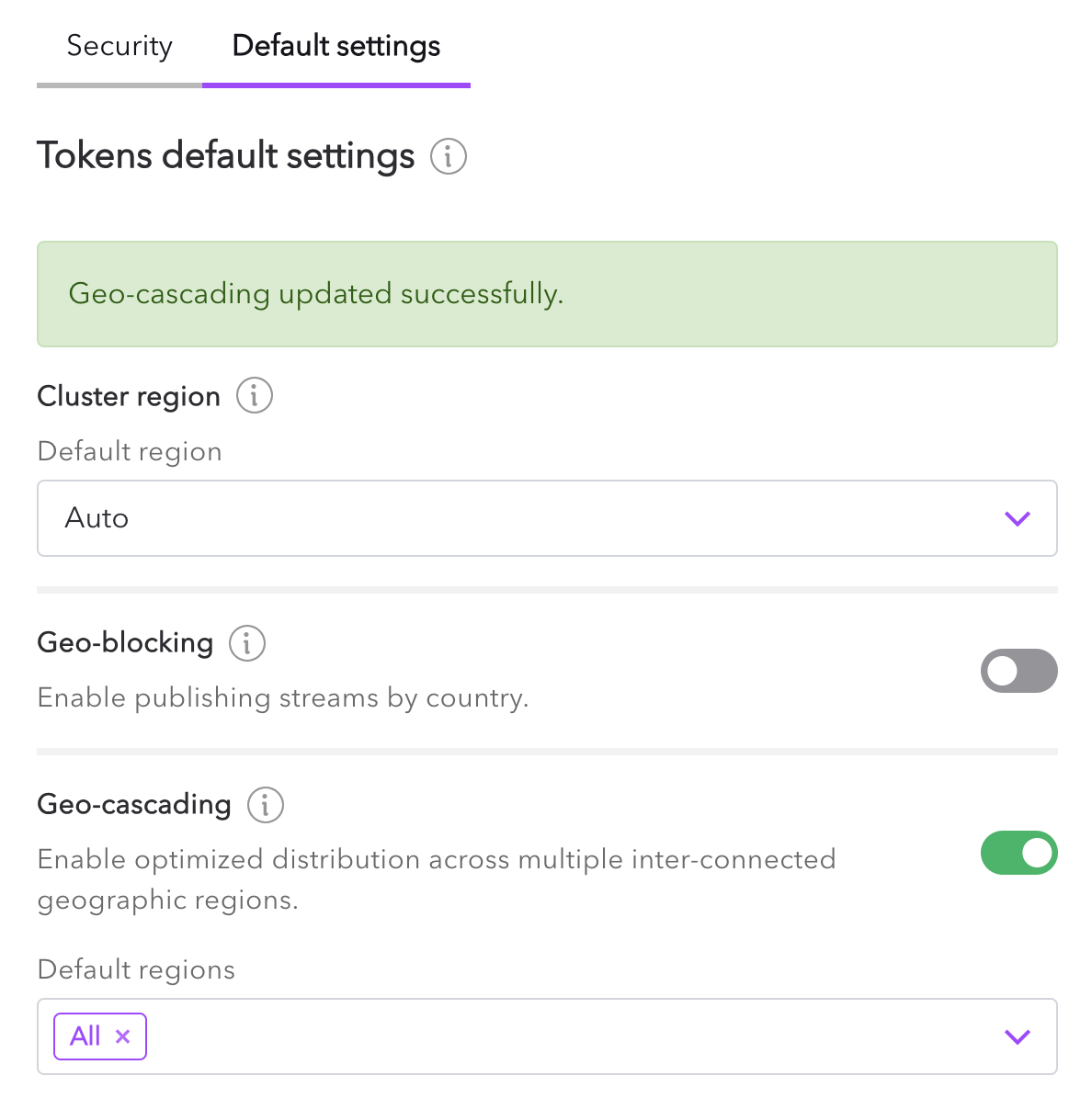Click the All tag label text
Screen dimensions: 1092x1110
pyautogui.click(x=85, y=1036)
